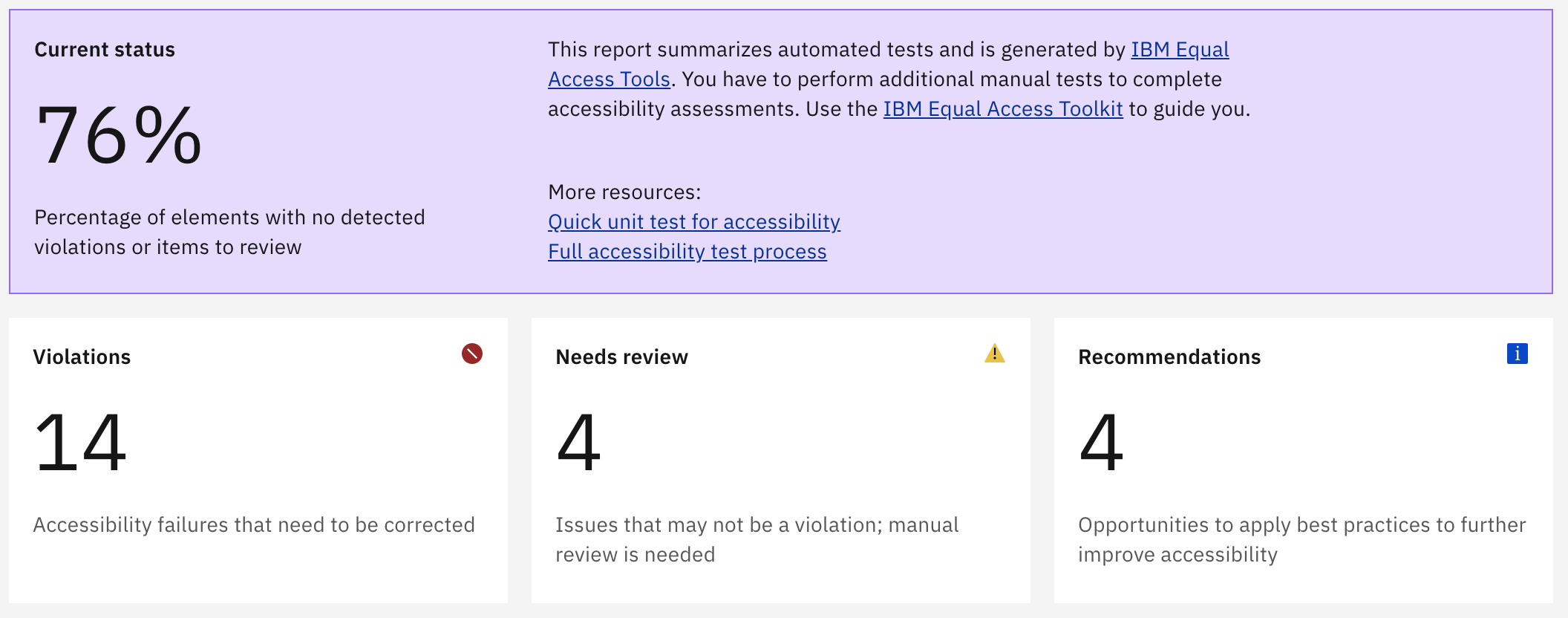Click the blue info icon in Recommendations card
The width and height of the screenshot is (1568, 618).
(x=1518, y=354)
